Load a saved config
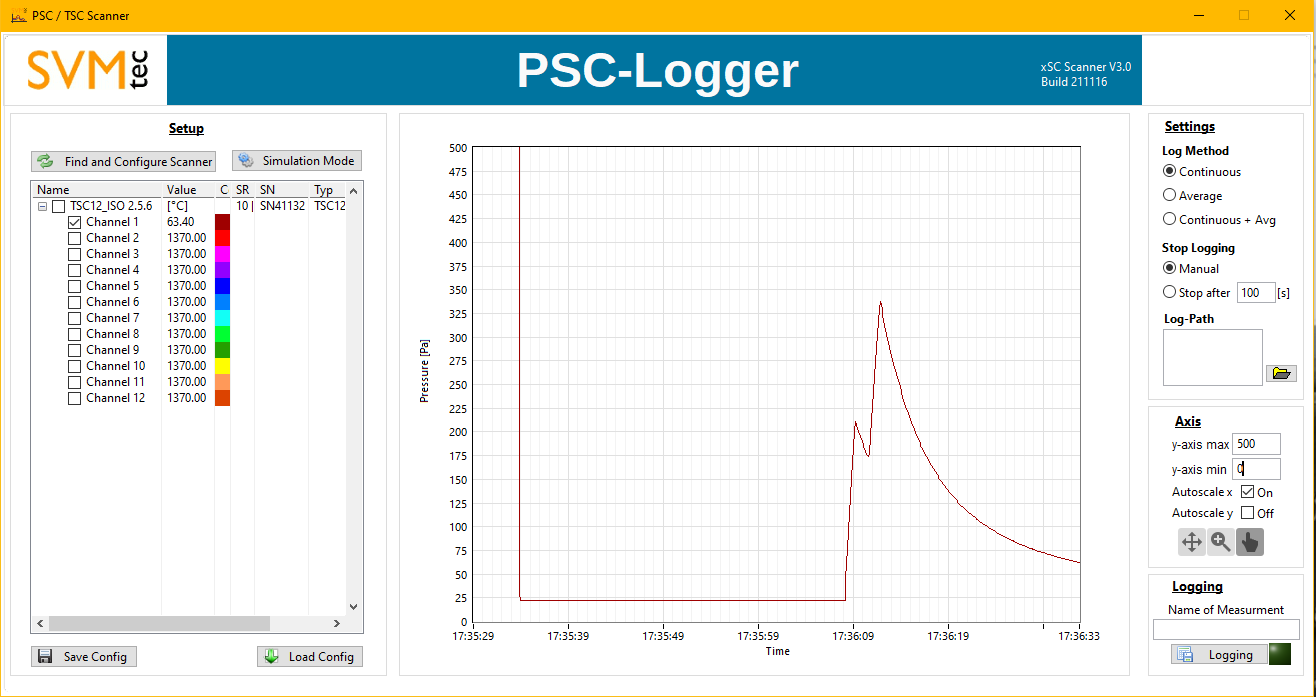The image size is (1316, 697). click(x=310, y=657)
